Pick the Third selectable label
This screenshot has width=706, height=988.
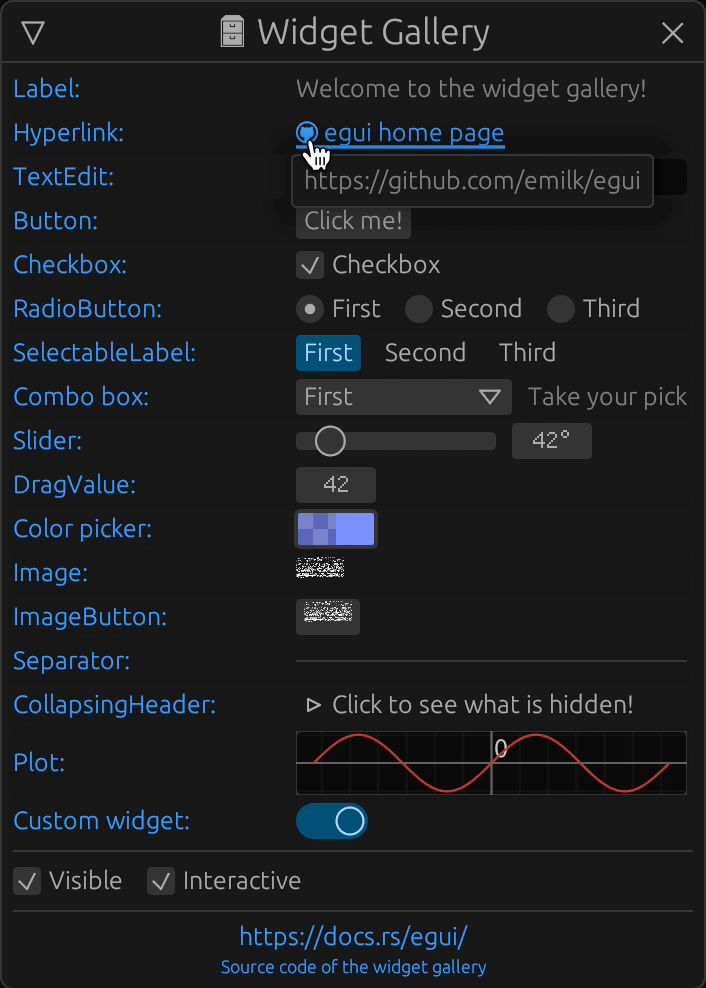[527, 353]
